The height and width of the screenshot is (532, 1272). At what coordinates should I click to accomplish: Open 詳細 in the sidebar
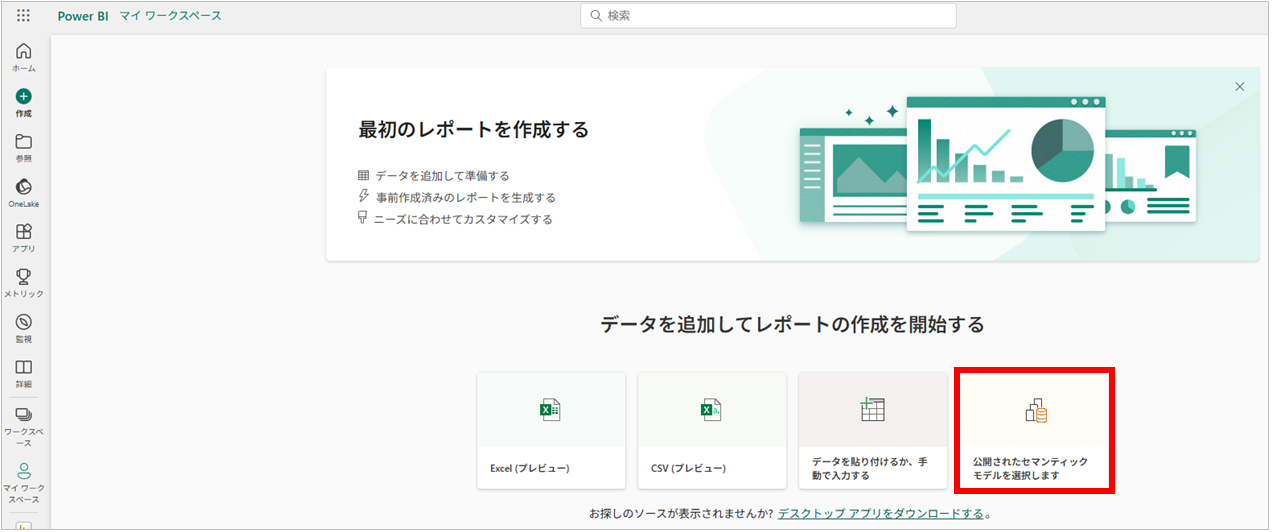click(24, 373)
